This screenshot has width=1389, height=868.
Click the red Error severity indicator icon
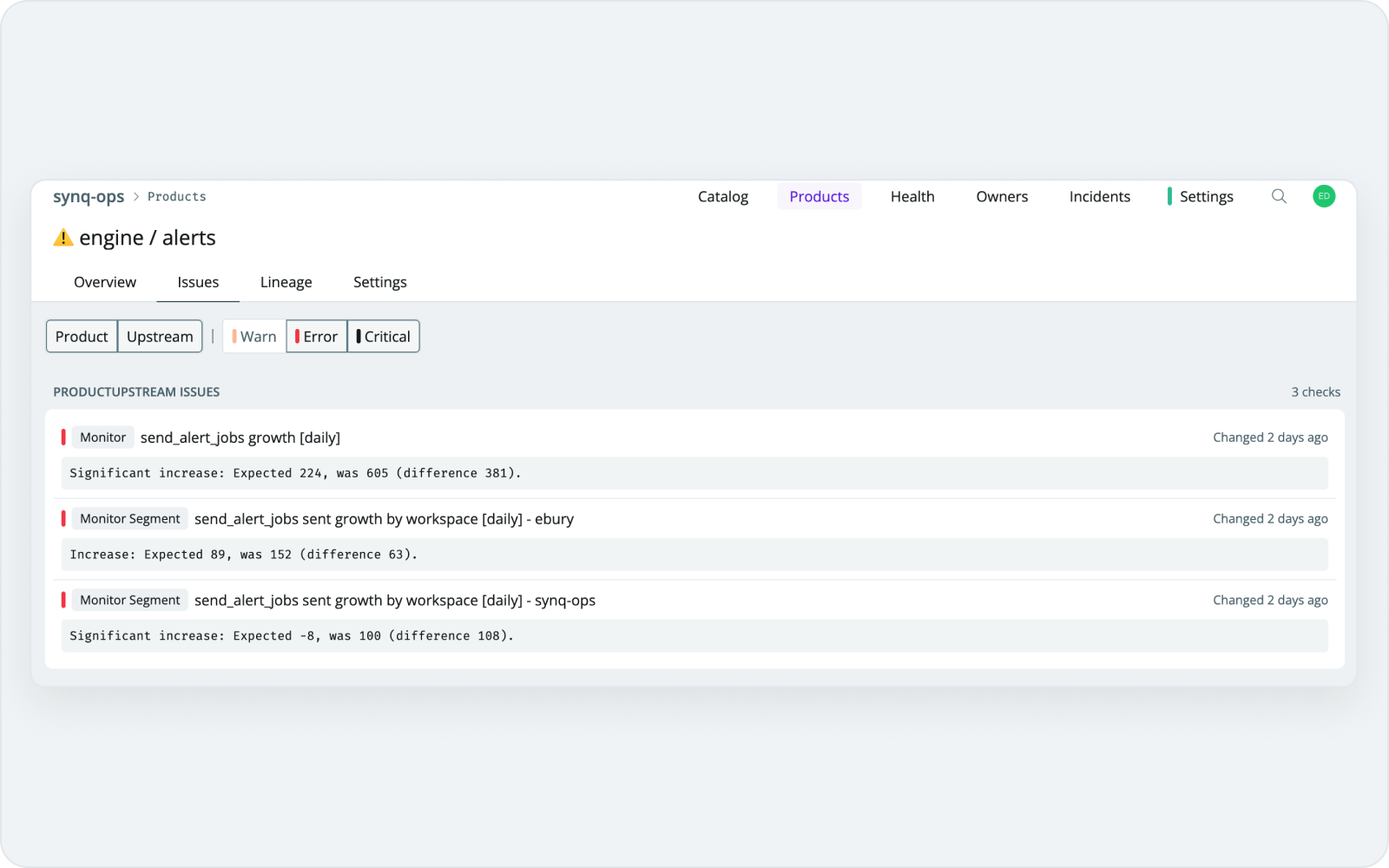(x=298, y=336)
